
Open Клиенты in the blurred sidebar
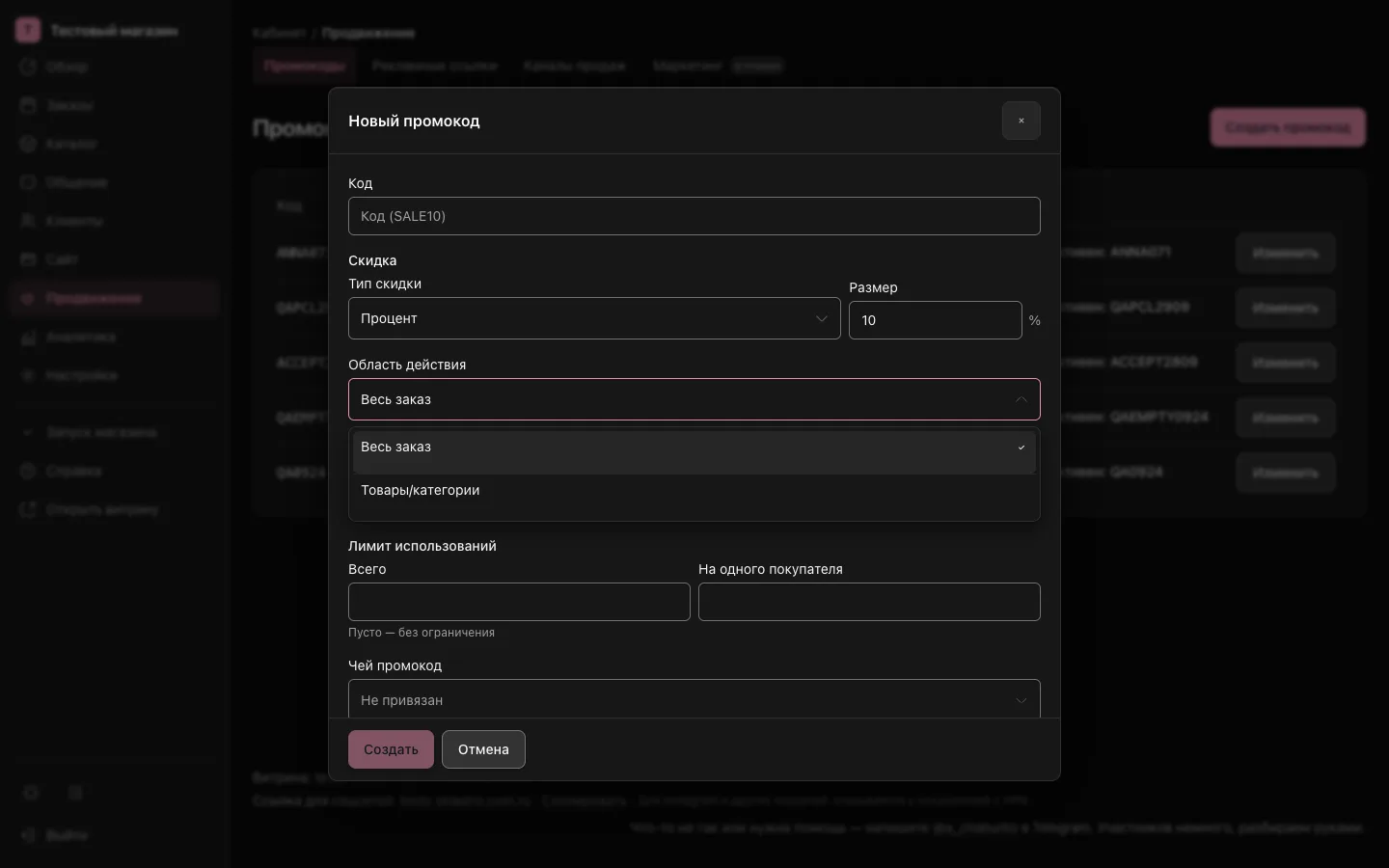[x=115, y=221]
